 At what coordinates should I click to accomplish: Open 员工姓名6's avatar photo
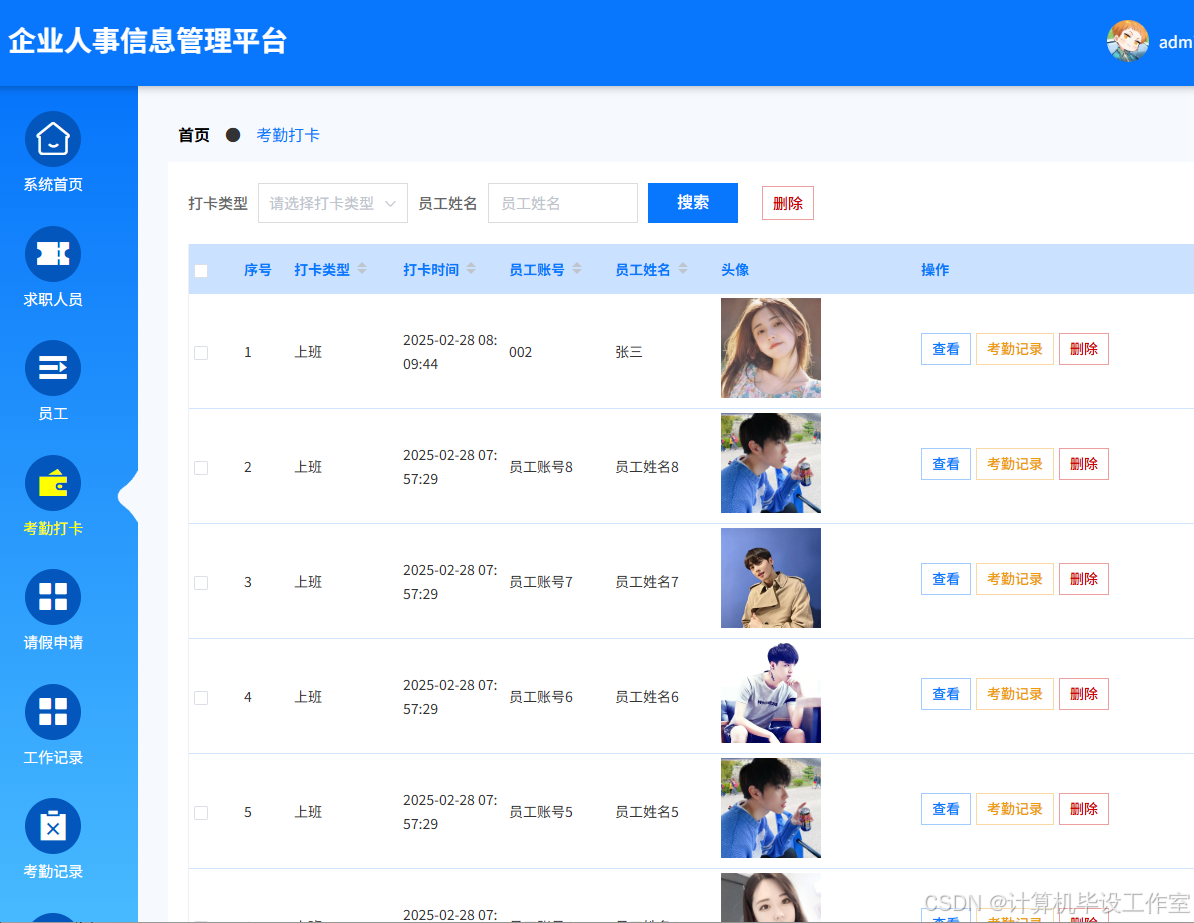point(771,693)
